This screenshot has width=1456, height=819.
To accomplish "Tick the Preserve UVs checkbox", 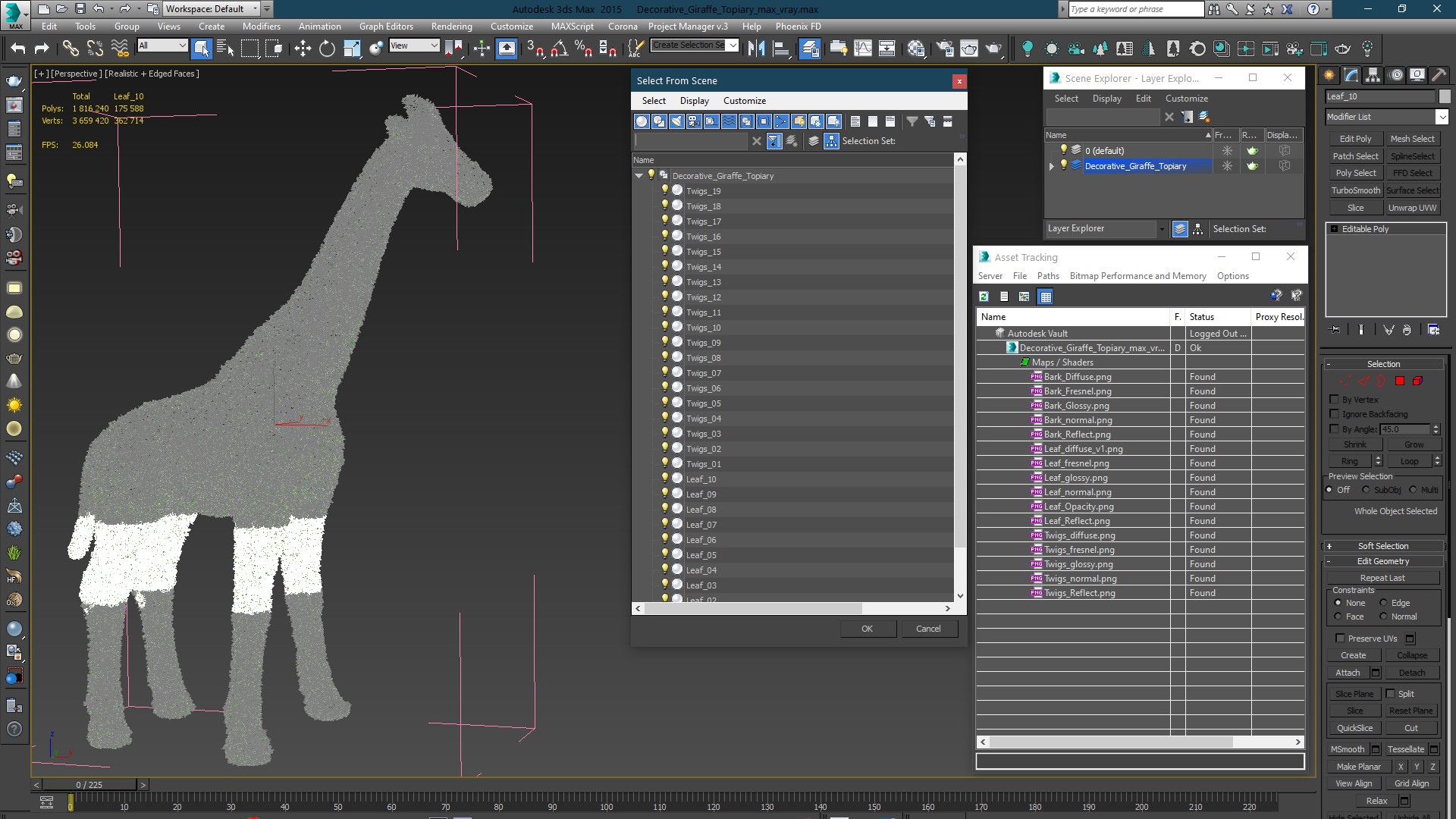I will pyautogui.click(x=1340, y=638).
